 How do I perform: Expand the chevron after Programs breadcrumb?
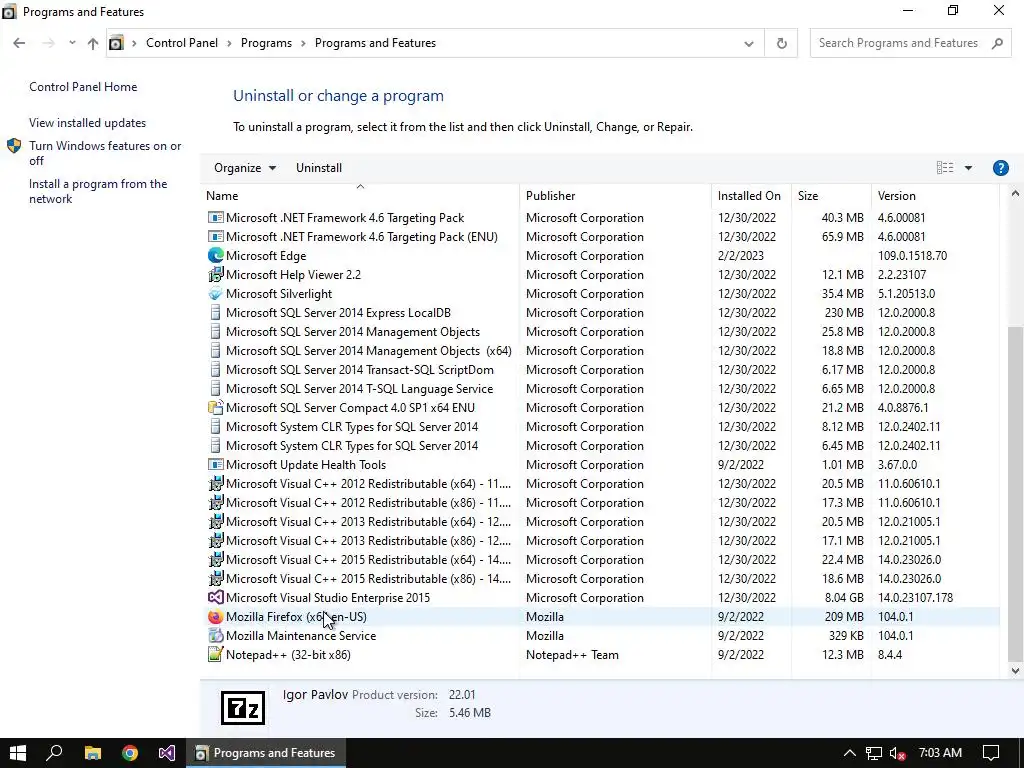pyautogui.click(x=304, y=43)
